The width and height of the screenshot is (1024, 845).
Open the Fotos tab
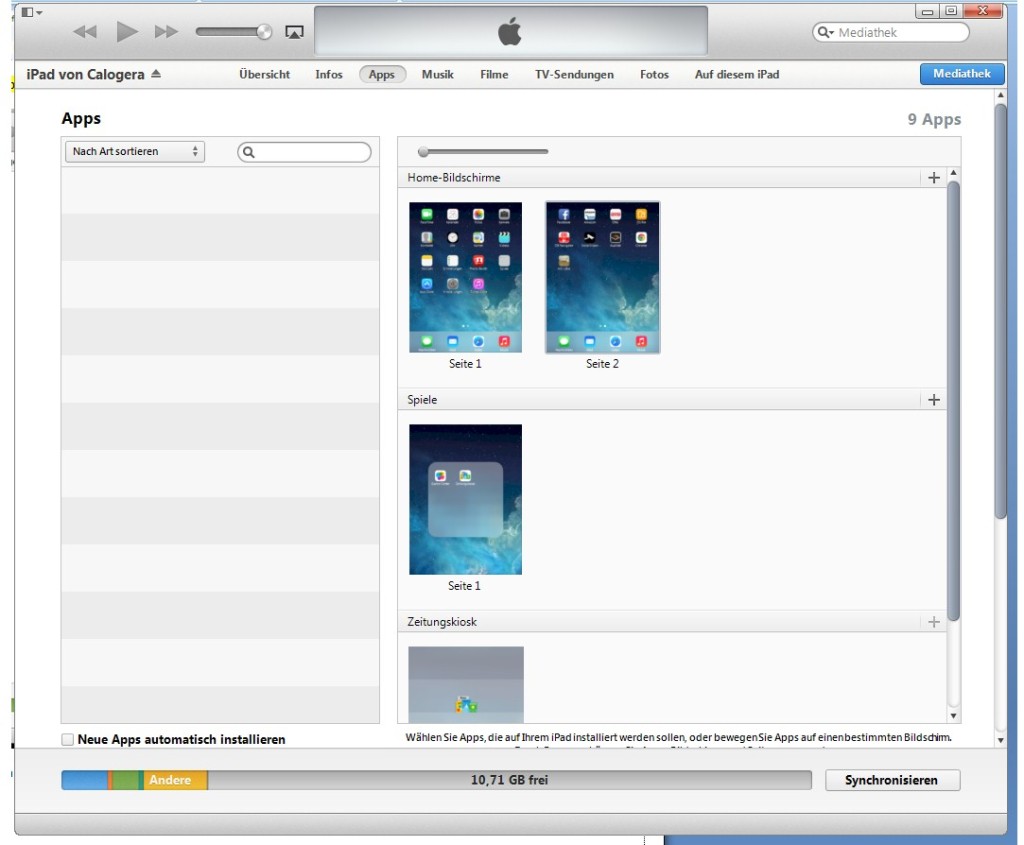point(654,74)
